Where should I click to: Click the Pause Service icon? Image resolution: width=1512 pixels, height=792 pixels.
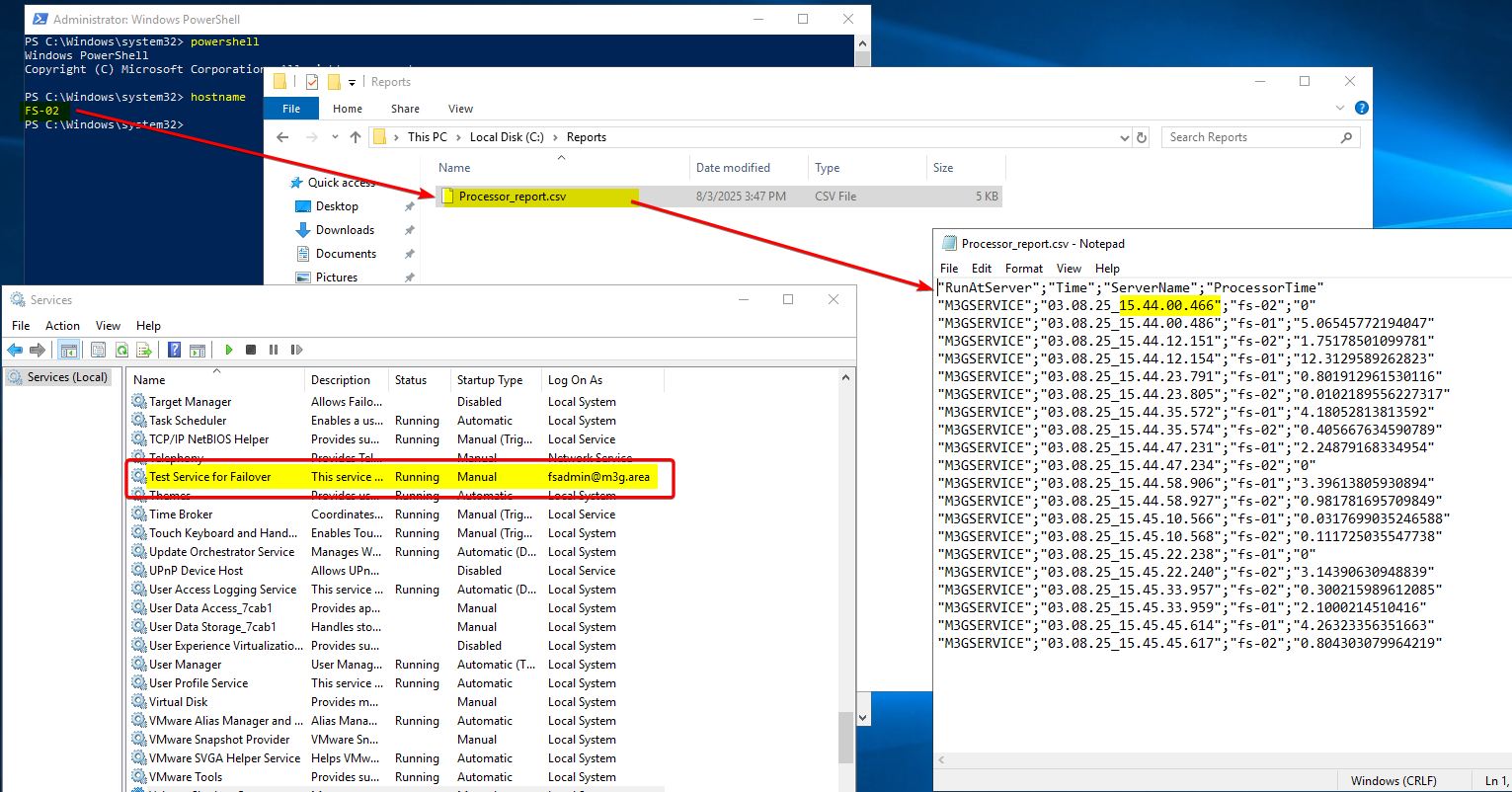click(273, 350)
